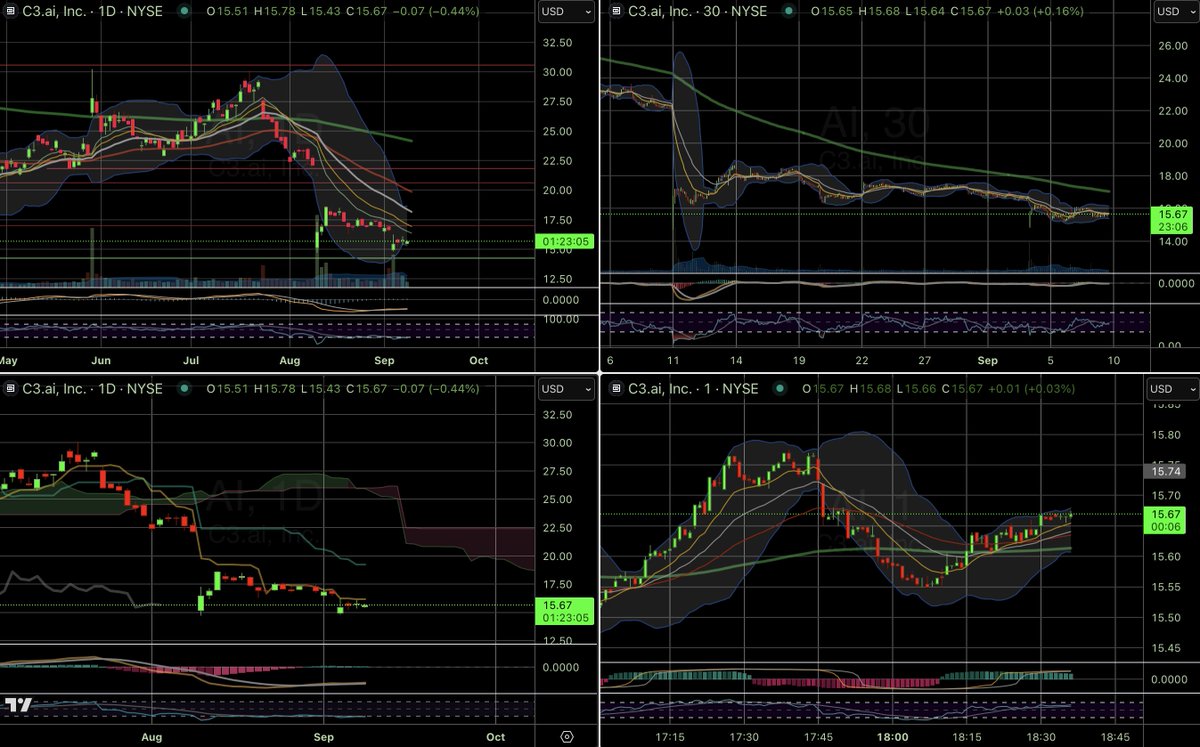Screen dimensions: 1200x747
Task: Click the legend icon beside the 30-minute chart title
Action: tap(614, 12)
